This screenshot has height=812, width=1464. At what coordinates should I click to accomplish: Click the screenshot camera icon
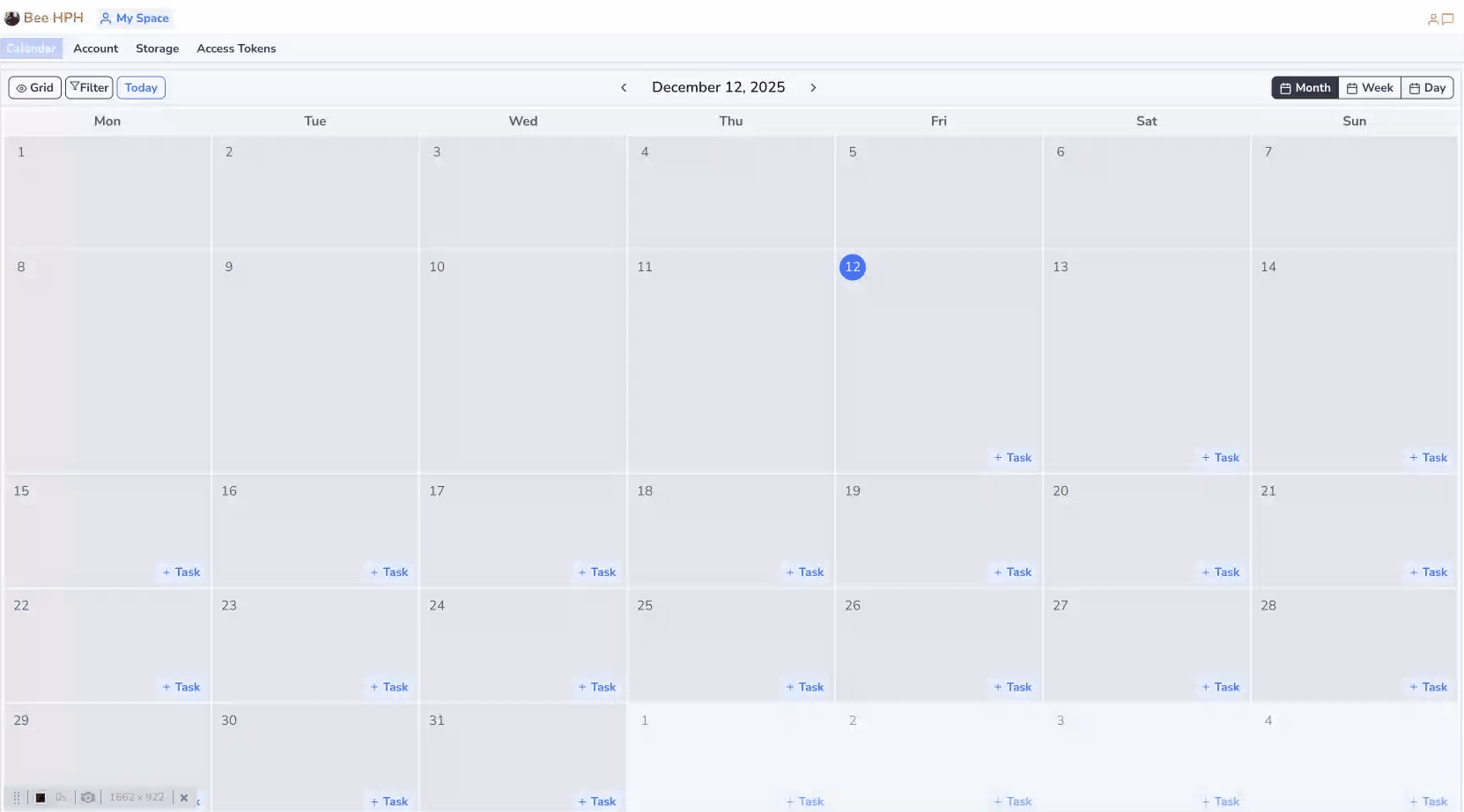[88, 797]
